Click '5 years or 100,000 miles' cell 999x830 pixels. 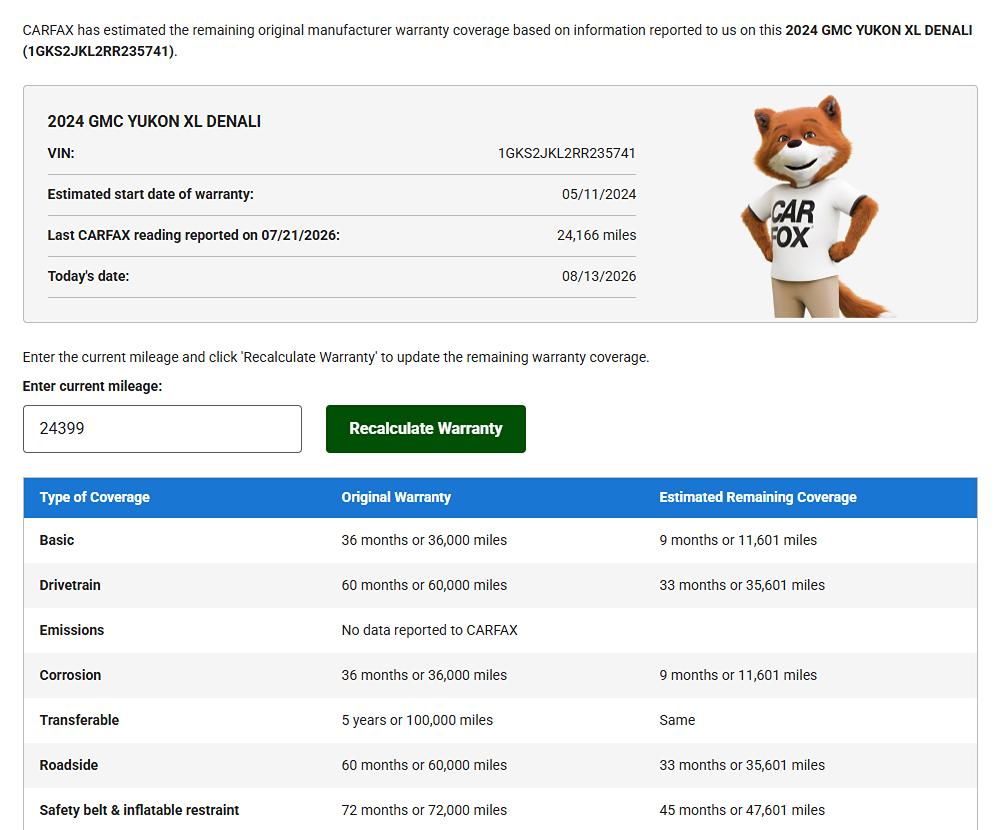coord(417,720)
